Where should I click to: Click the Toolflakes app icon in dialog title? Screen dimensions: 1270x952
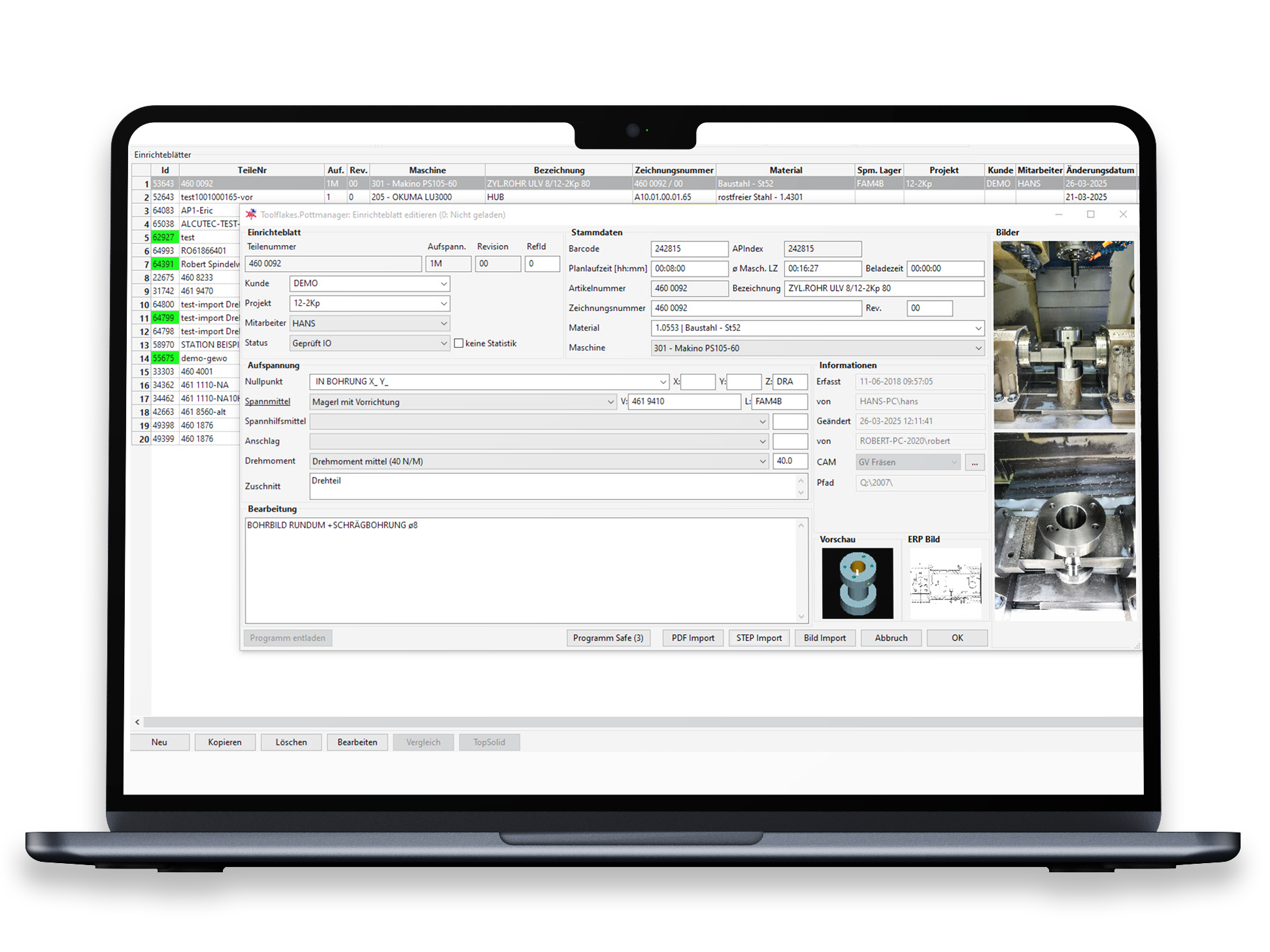(x=251, y=214)
